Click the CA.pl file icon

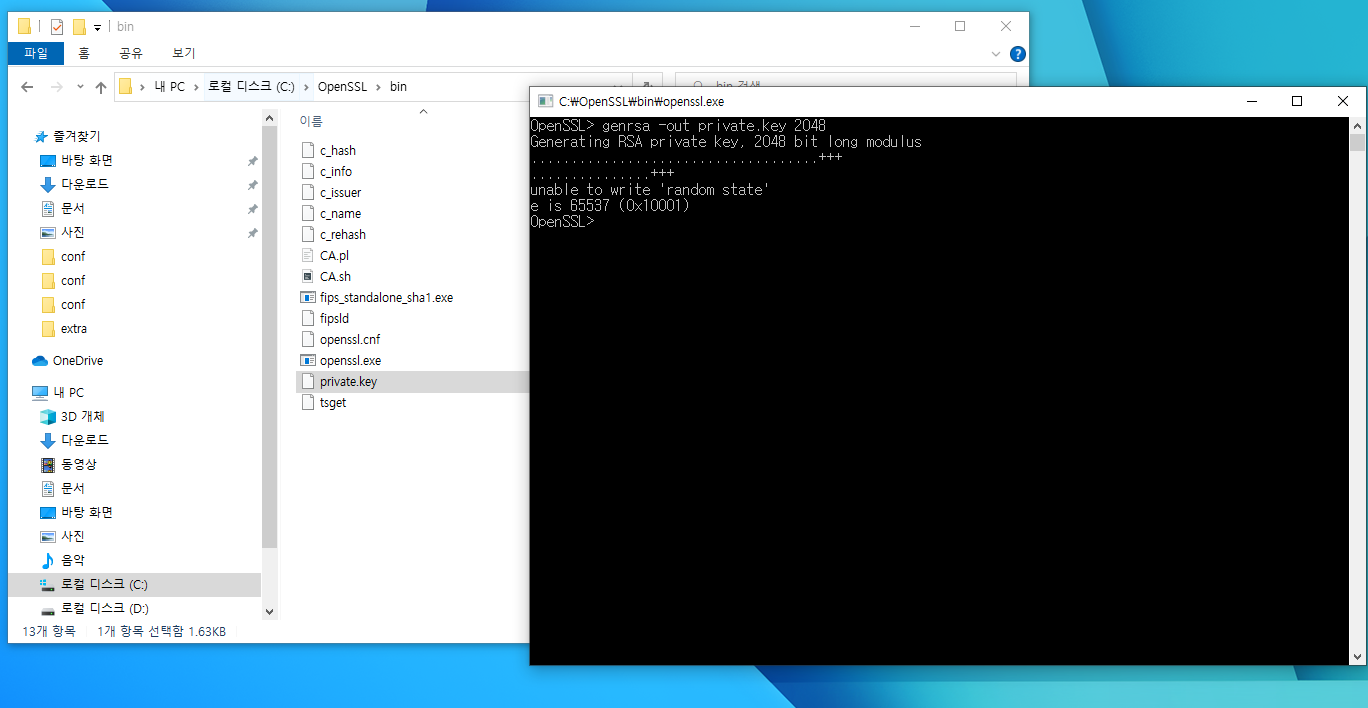tap(308, 255)
